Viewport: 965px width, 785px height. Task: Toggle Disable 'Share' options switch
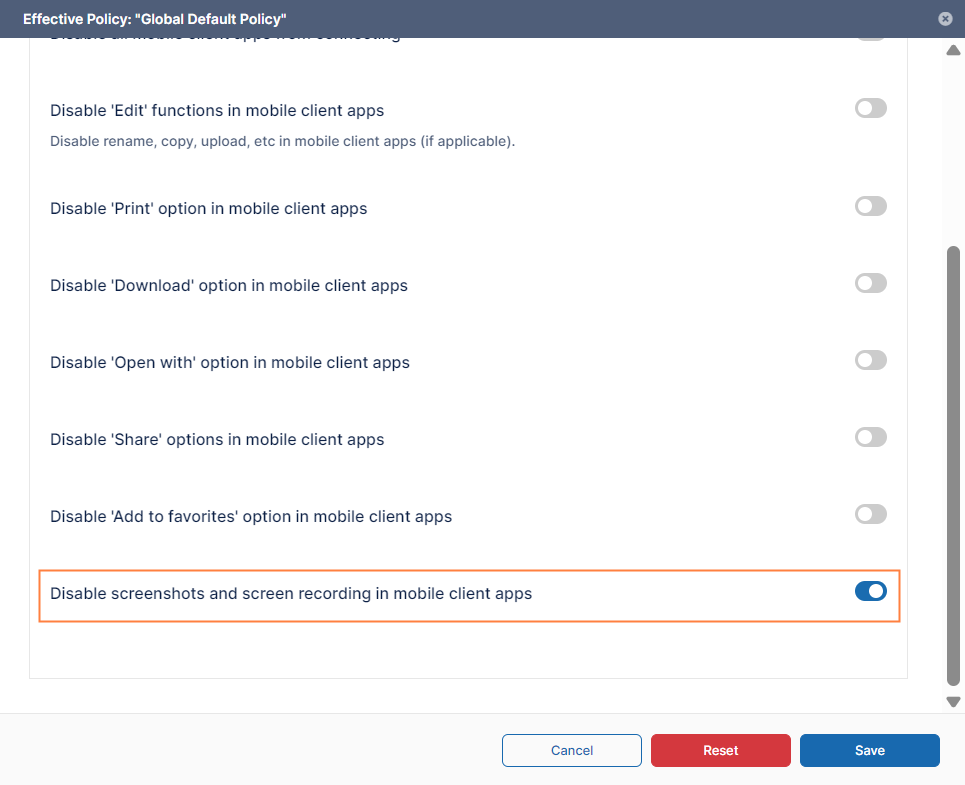click(x=870, y=437)
